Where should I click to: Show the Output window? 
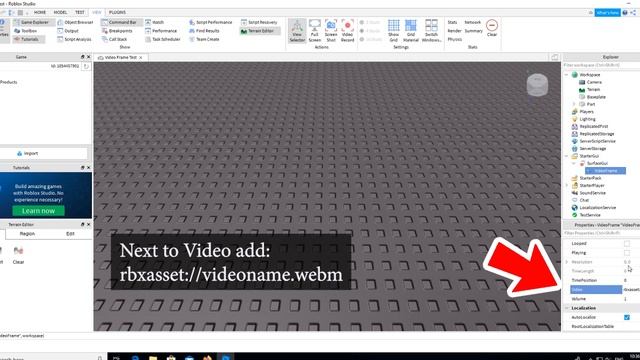pos(68,31)
